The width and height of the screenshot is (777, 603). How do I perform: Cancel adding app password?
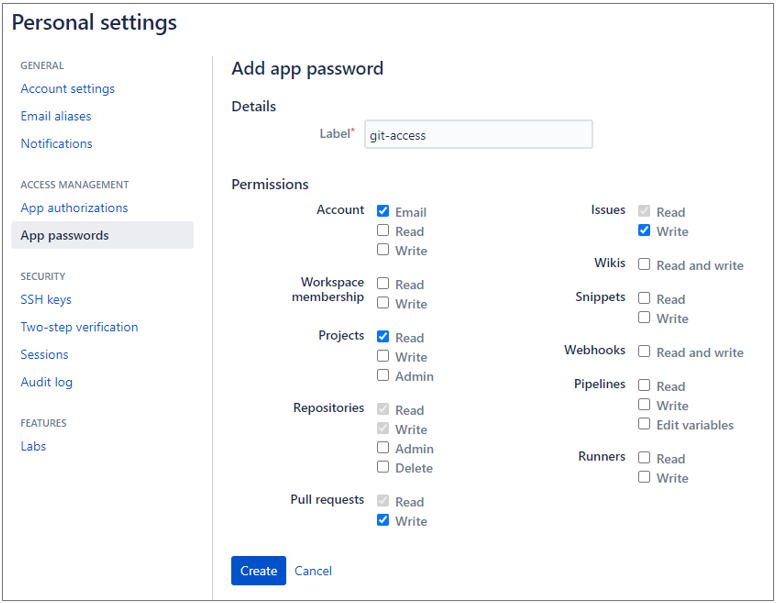(x=313, y=571)
